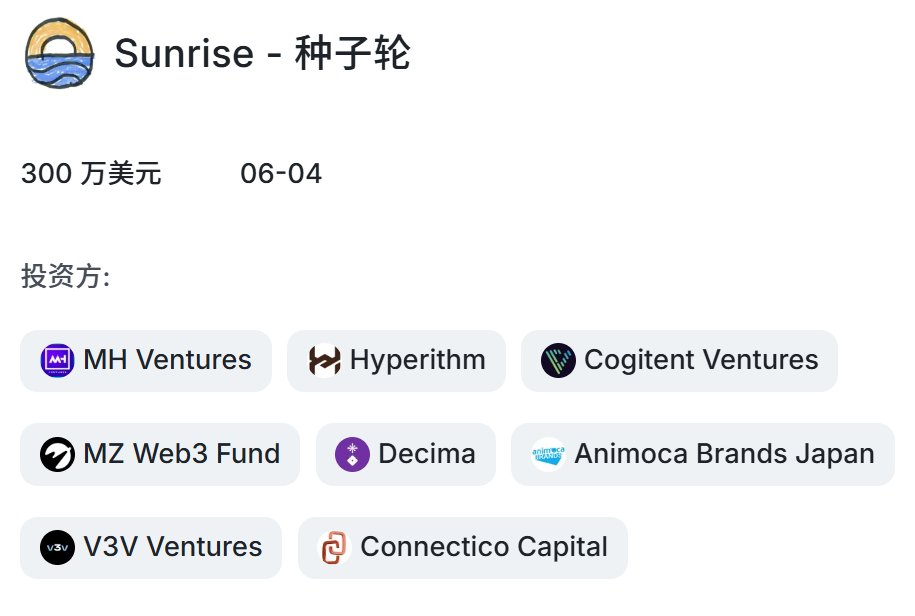Click the Animoca Brands Japan logo icon
Image resolution: width=915 pixels, height=616 pixels.
click(549, 454)
